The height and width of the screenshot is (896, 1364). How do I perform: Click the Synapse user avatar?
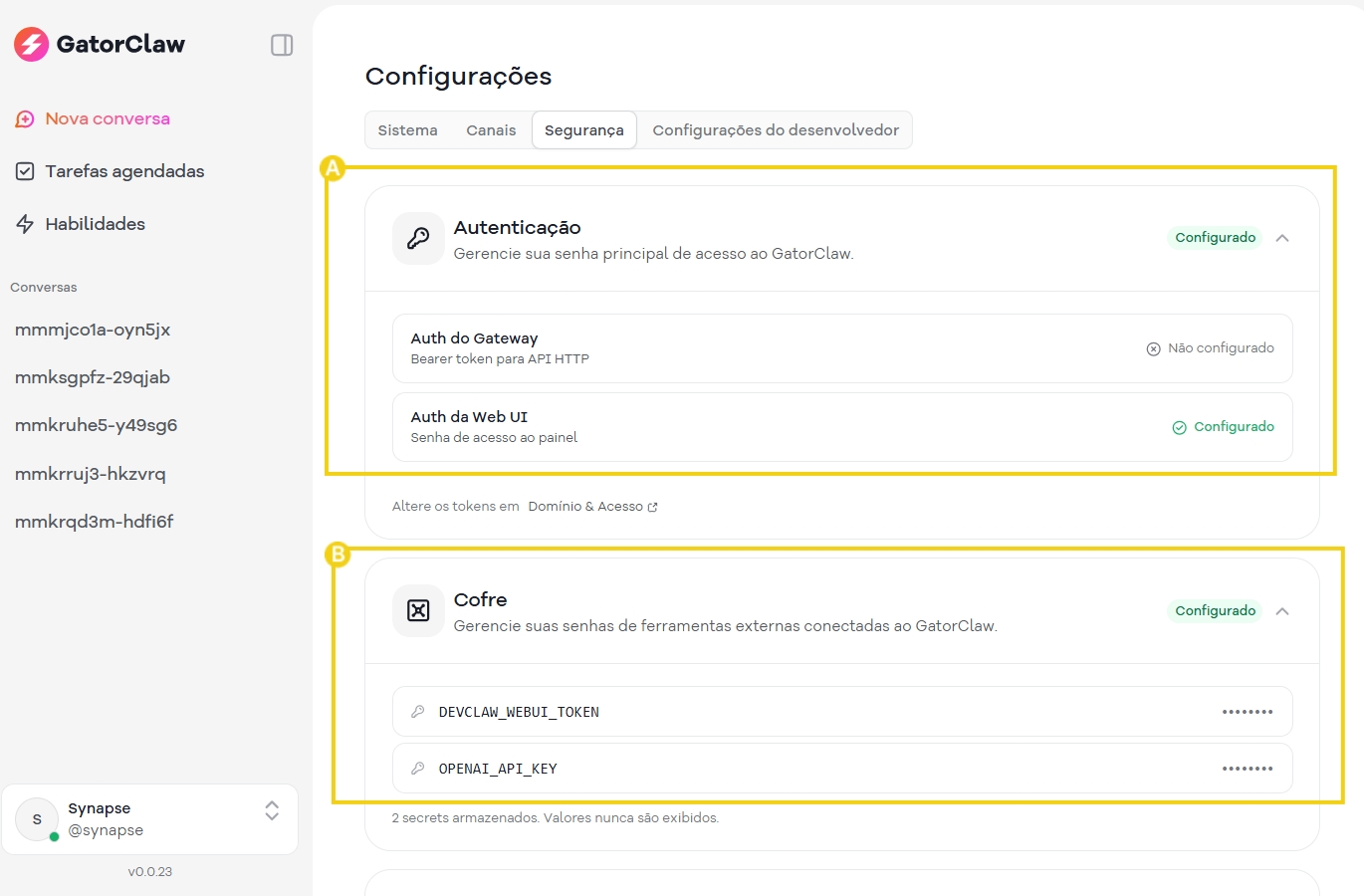38,819
